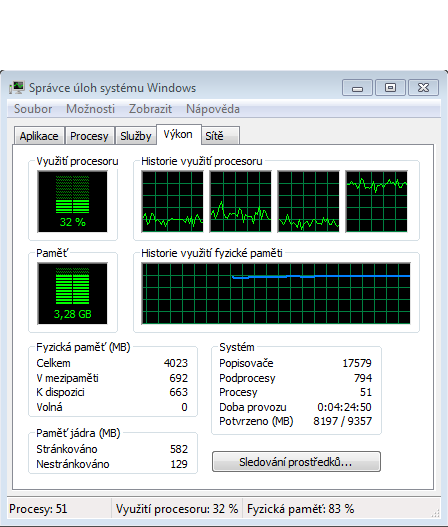448x527 pixels.
Task: Close the Správce úloh window
Action: tap(423, 88)
